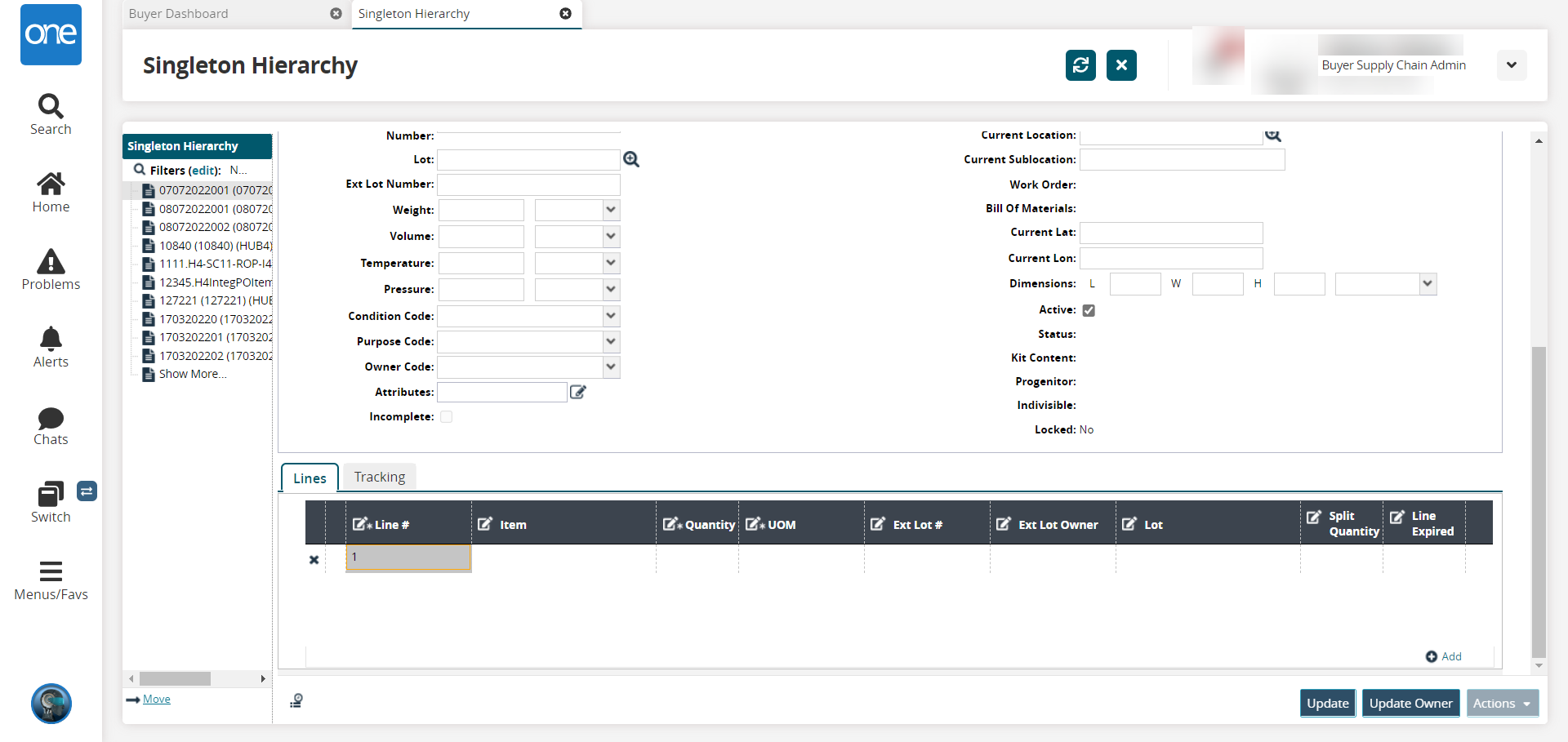Click the Update button
This screenshot has width=1568, height=742.
(1328, 704)
